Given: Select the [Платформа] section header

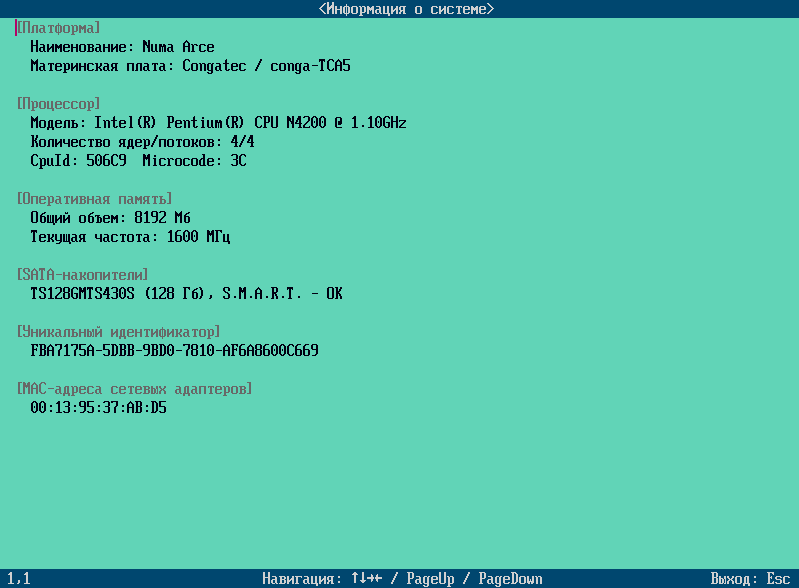Looking at the screenshot, I should [58, 28].
